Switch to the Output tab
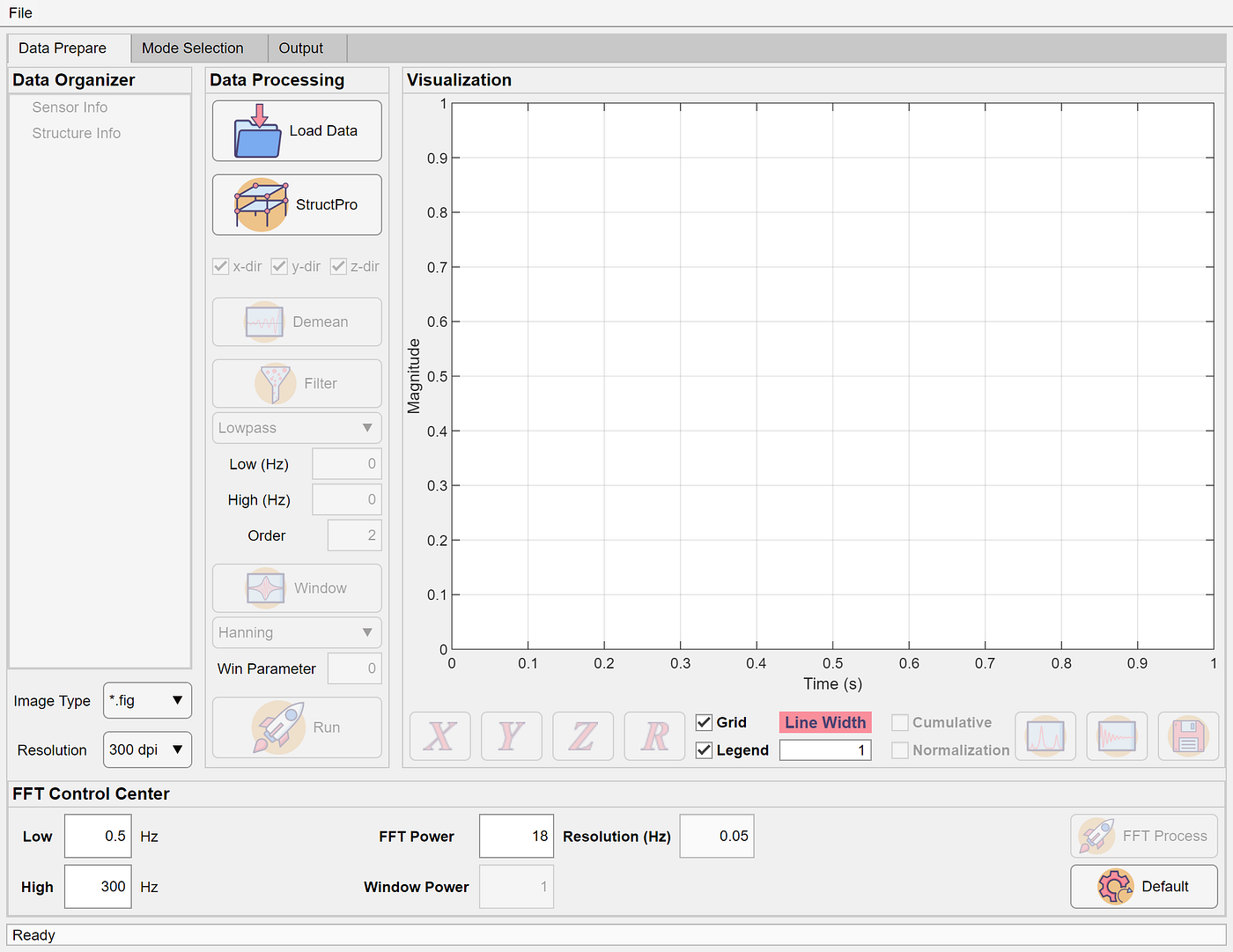The image size is (1233, 952). 307,48
